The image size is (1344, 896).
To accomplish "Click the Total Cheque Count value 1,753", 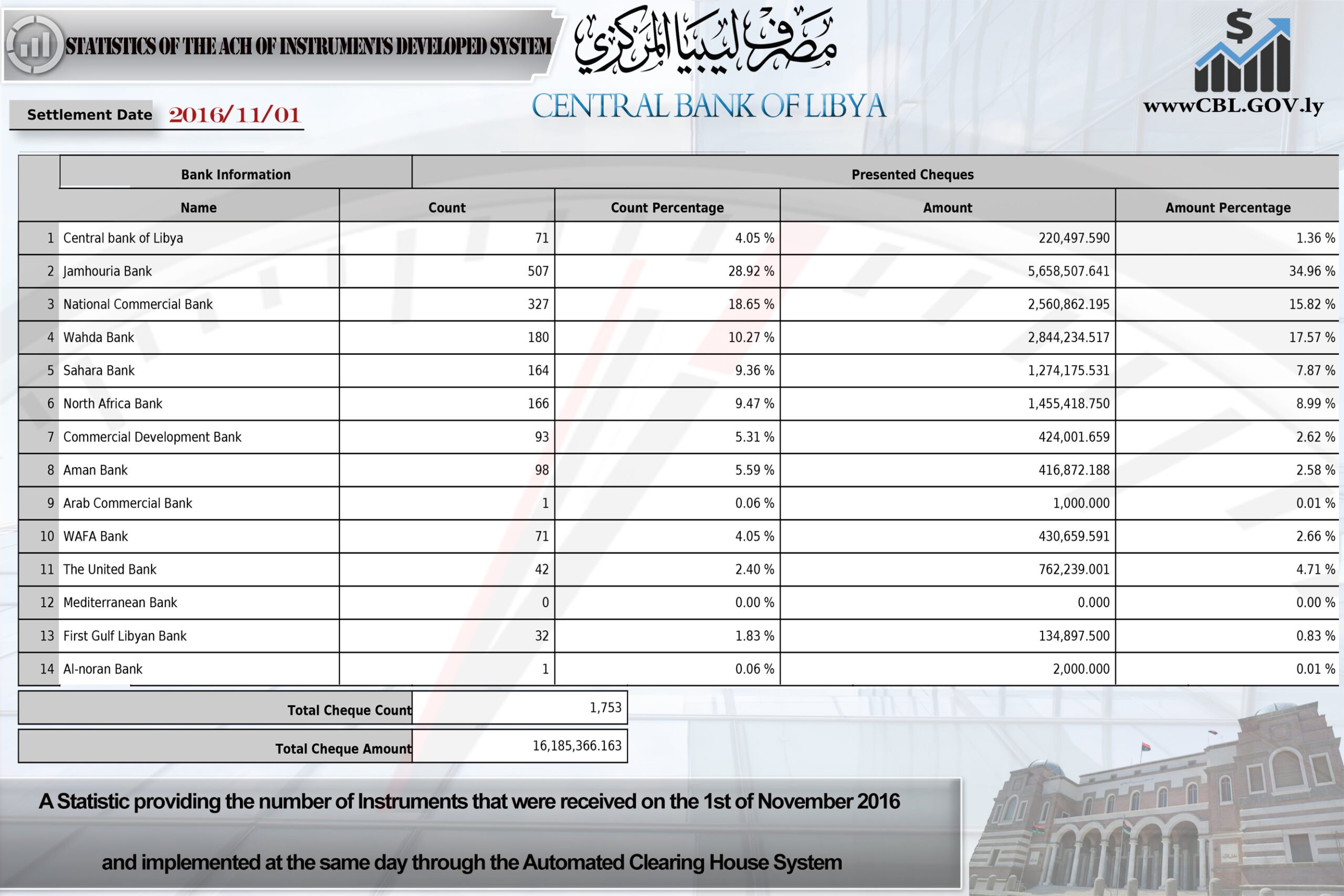I will point(605,708).
